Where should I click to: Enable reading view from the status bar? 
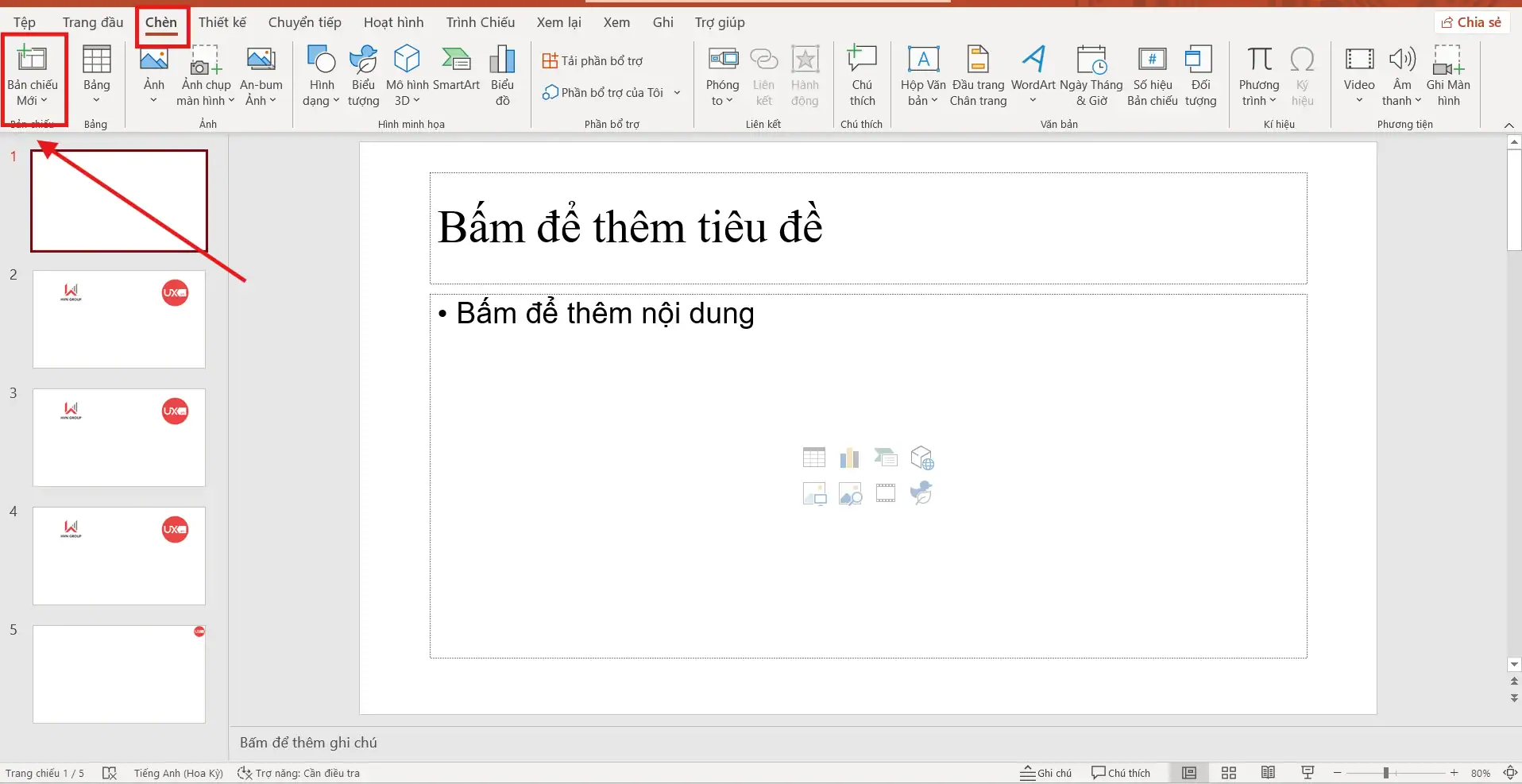tap(1268, 772)
